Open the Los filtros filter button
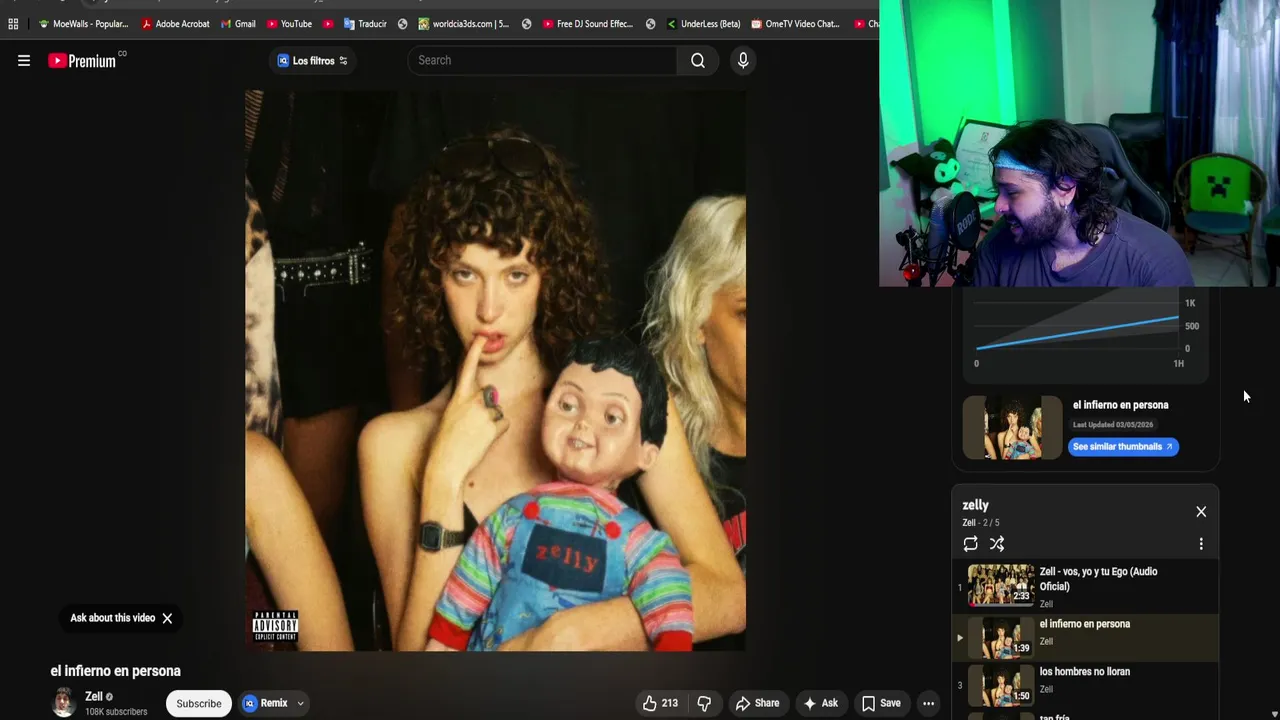This screenshot has height=720, width=1280. (x=313, y=61)
